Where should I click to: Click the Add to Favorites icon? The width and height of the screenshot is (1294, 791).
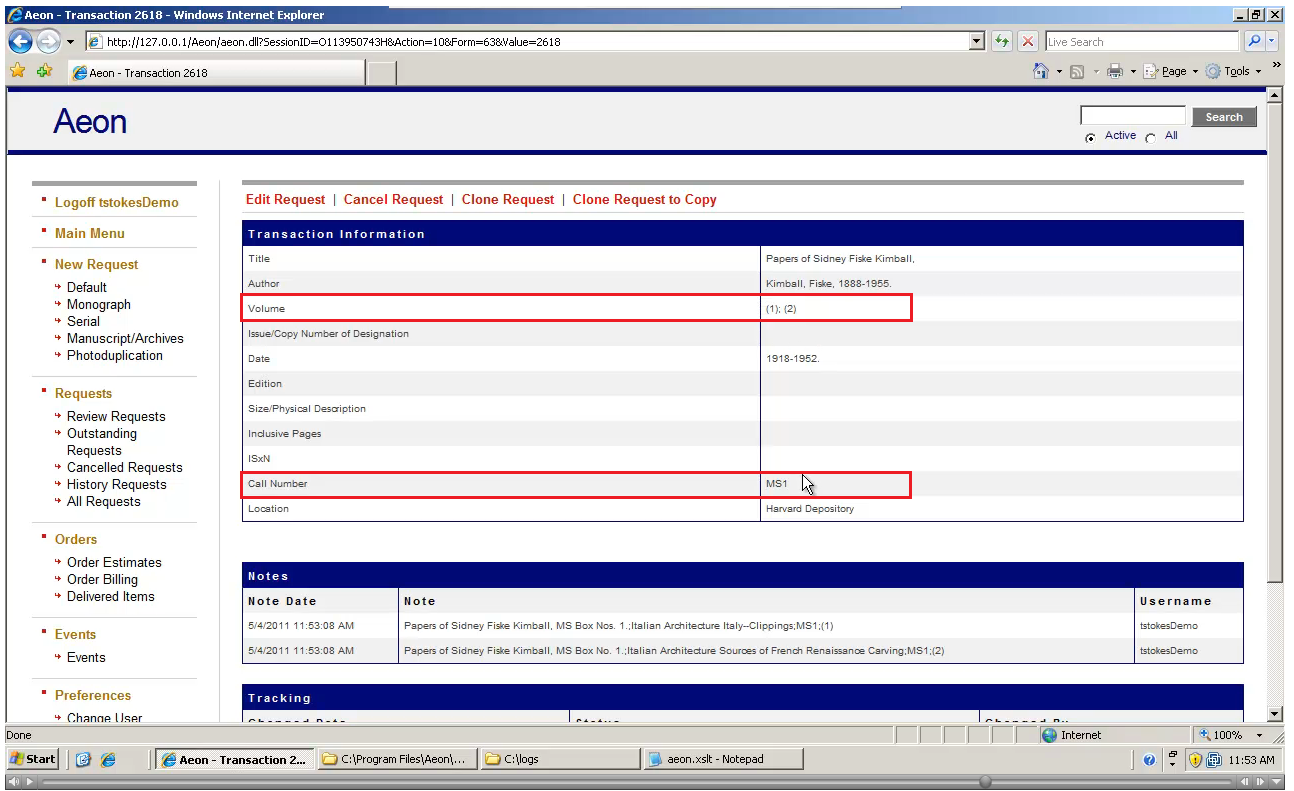pos(43,71)
